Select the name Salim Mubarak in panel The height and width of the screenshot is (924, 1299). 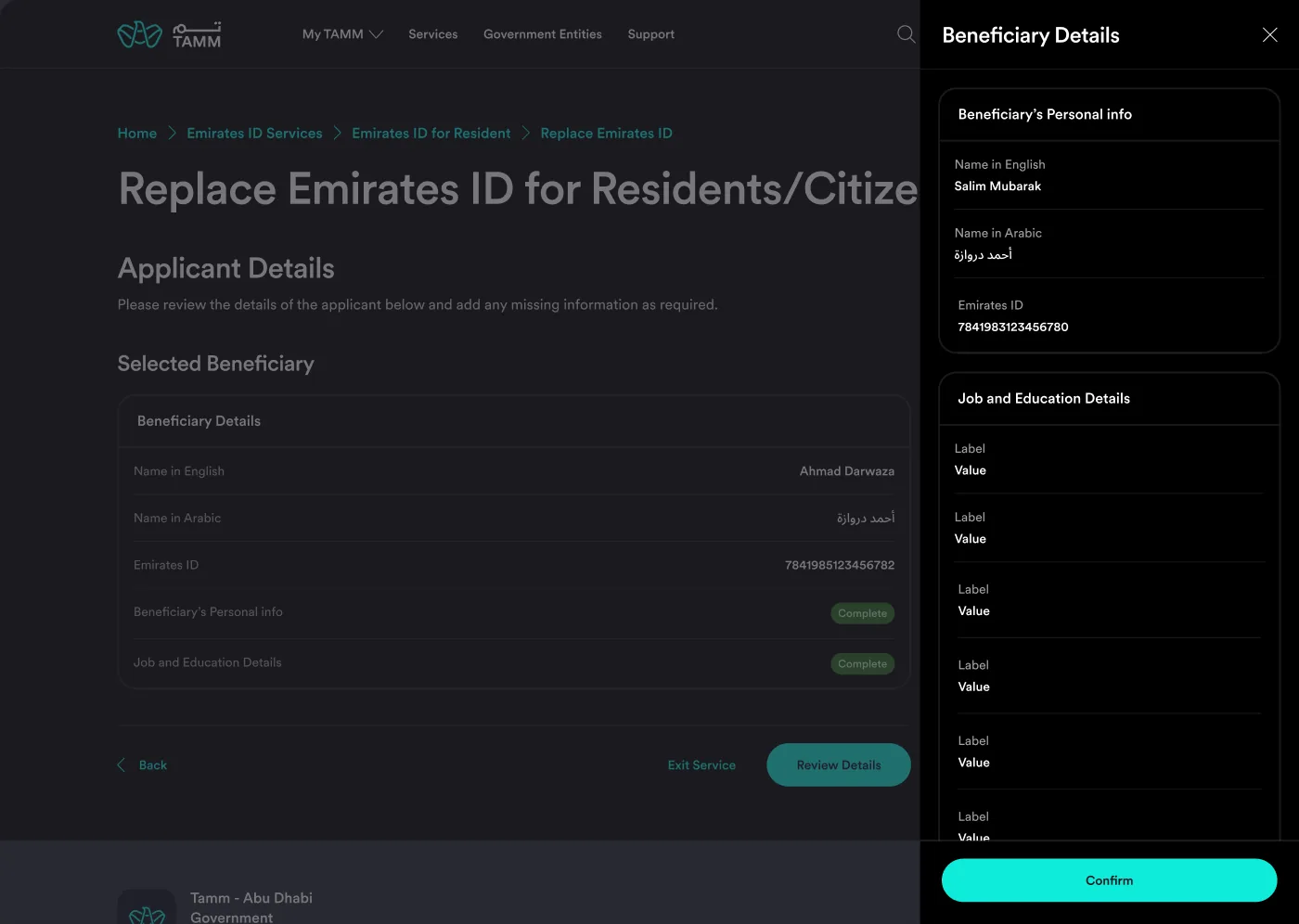pyautogui.click(x=997, y=186)
